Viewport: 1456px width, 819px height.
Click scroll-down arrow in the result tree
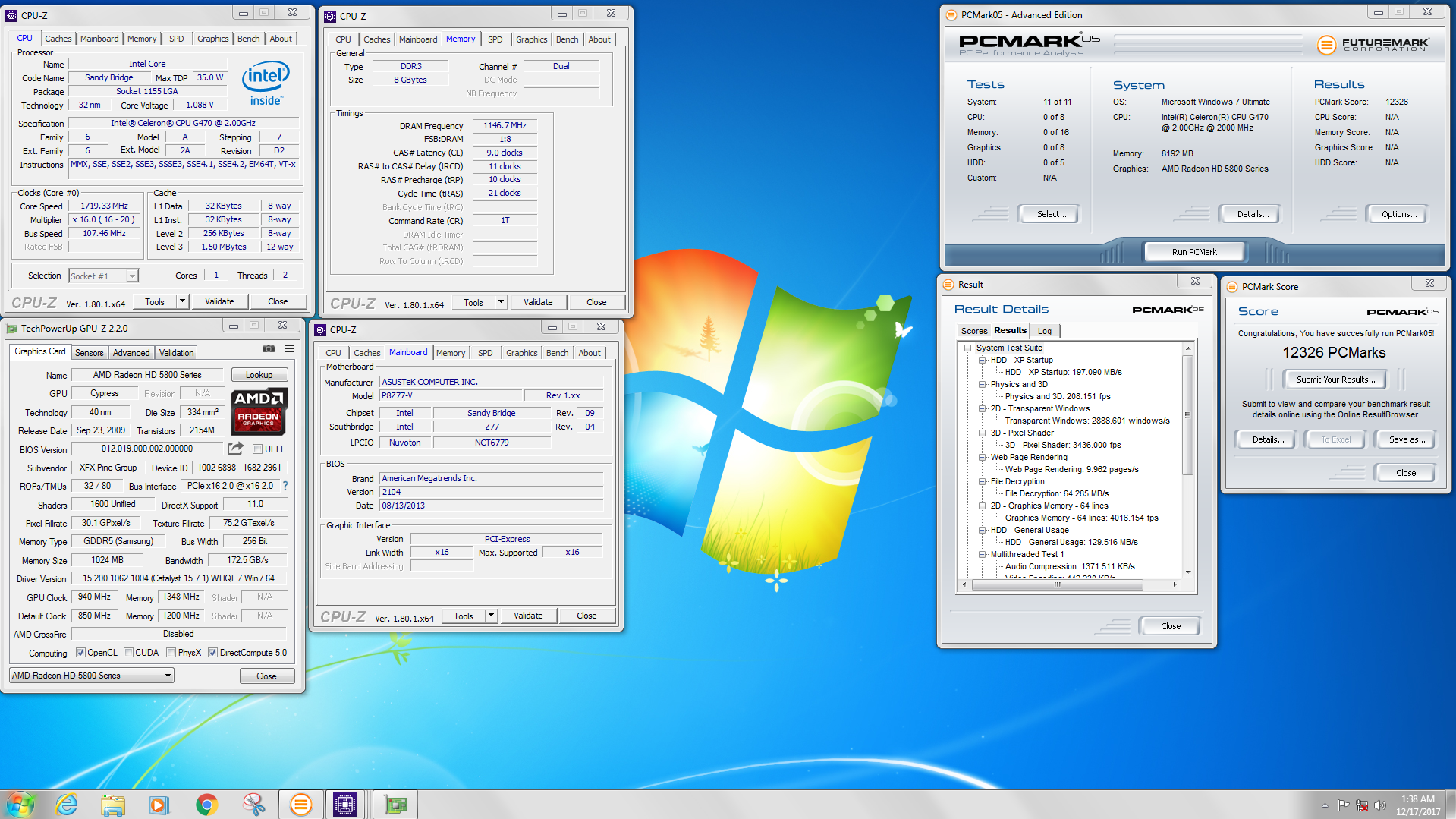[1187, 572]
